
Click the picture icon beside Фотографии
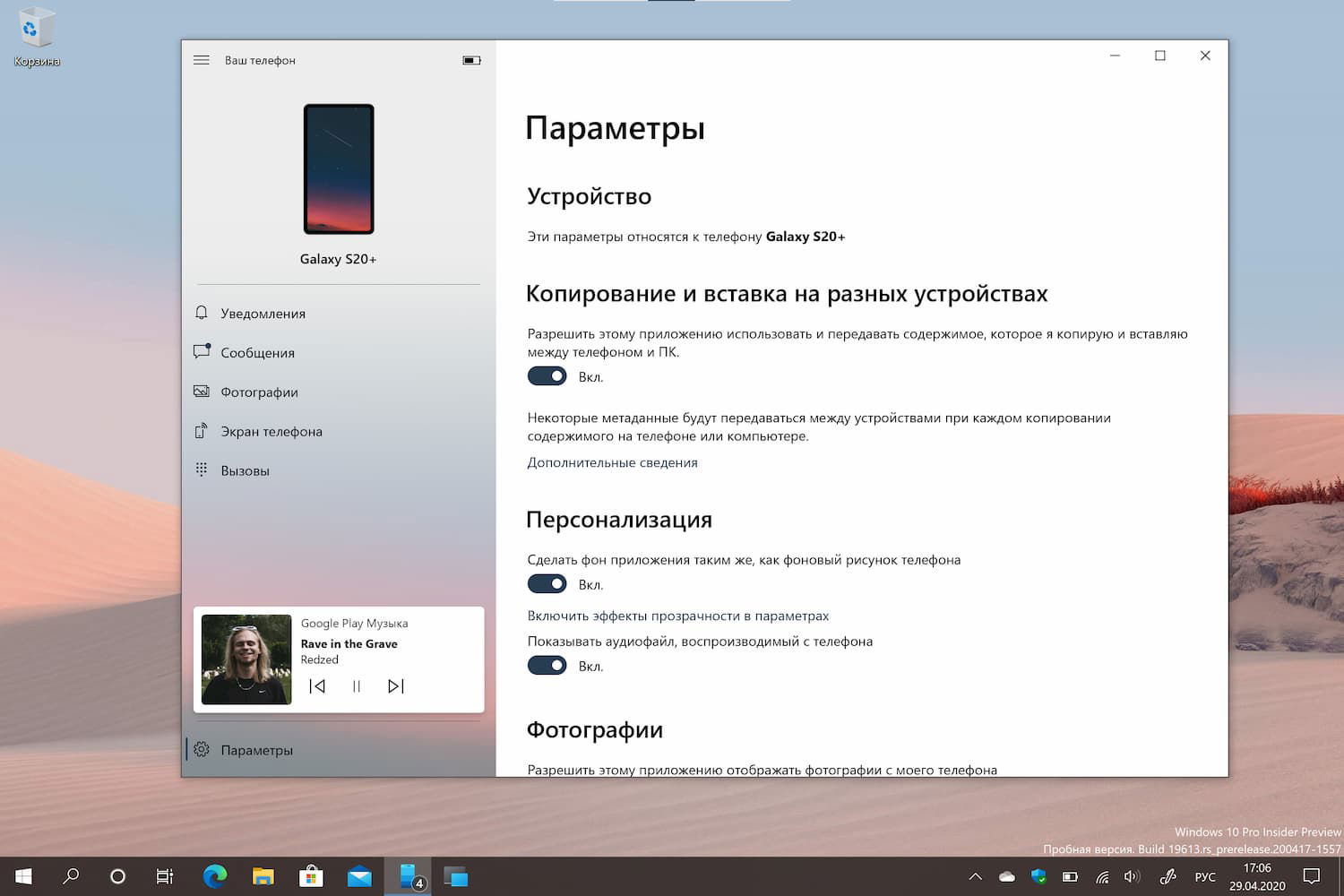pyautogui.click(x=202, y=392)
